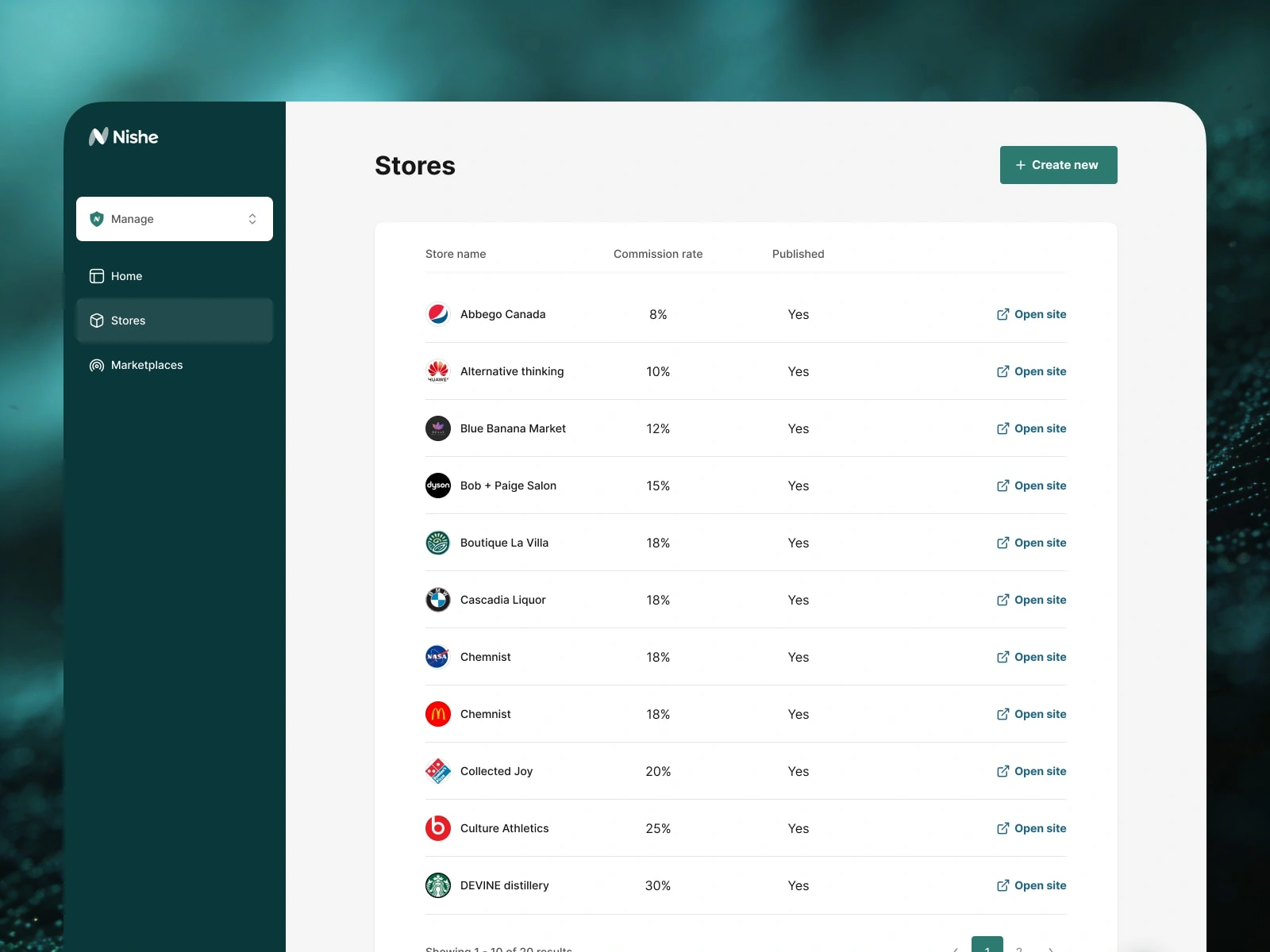Screen dimensions: 1270x952
Task: Click Collected Joy Domino's logo
Action: (x=438, y=771)
